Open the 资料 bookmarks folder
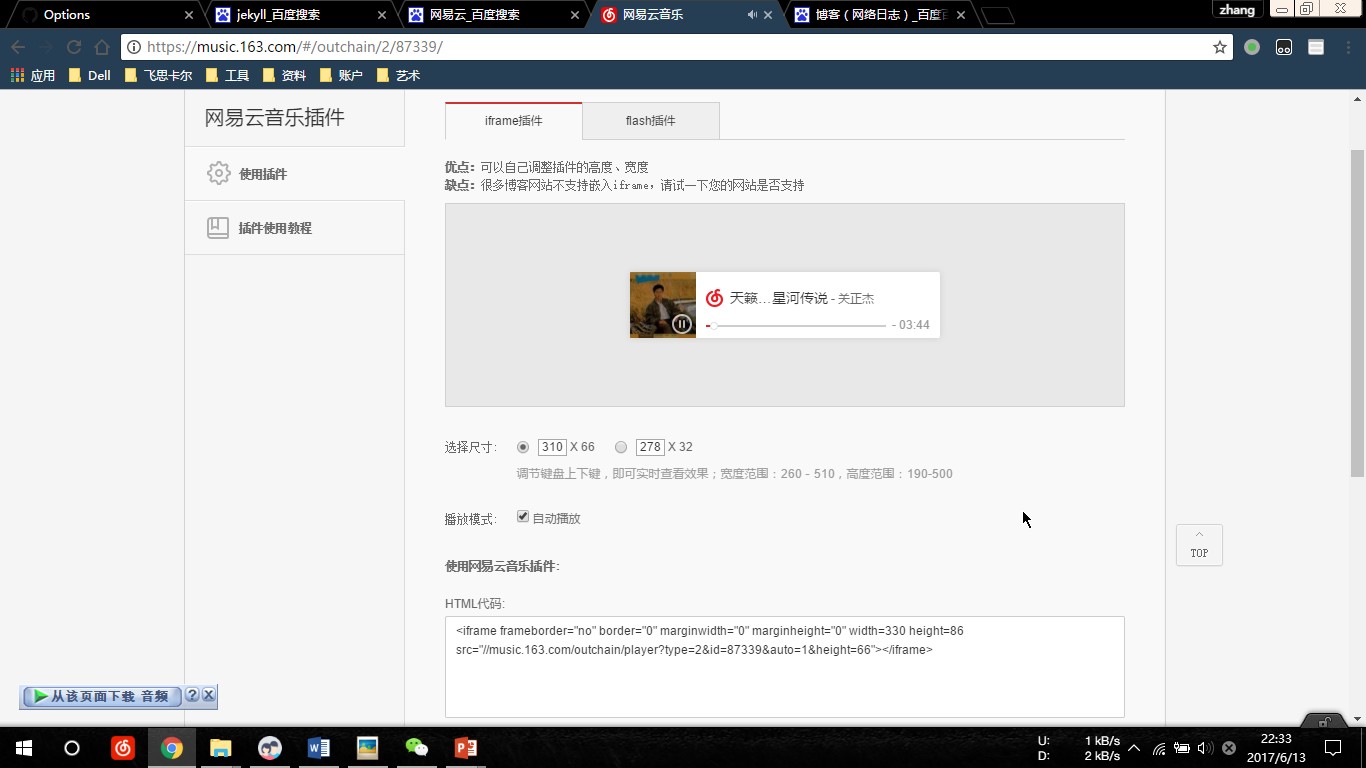 coord(284,75)
